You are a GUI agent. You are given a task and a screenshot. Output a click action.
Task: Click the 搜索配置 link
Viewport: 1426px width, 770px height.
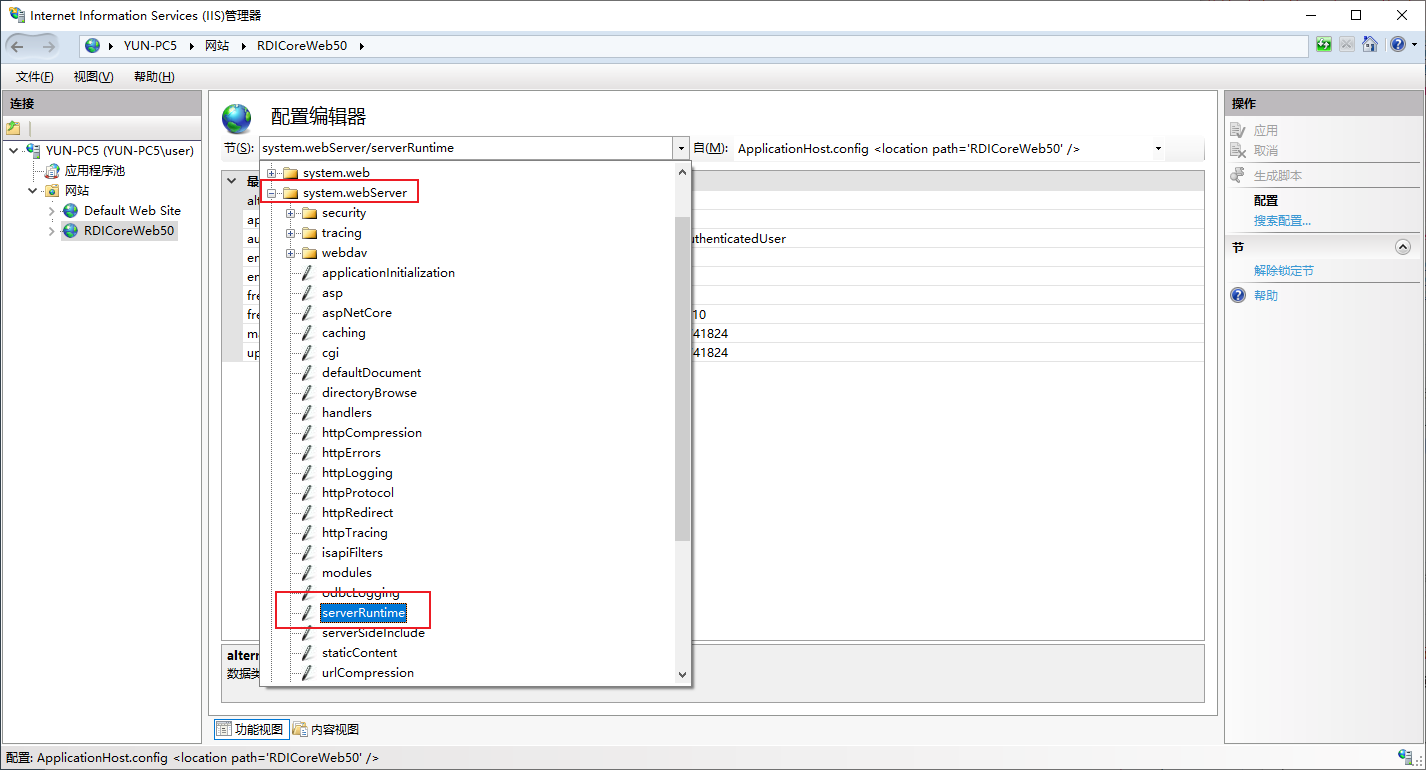pyautogui.click(x=1282, y=221)
